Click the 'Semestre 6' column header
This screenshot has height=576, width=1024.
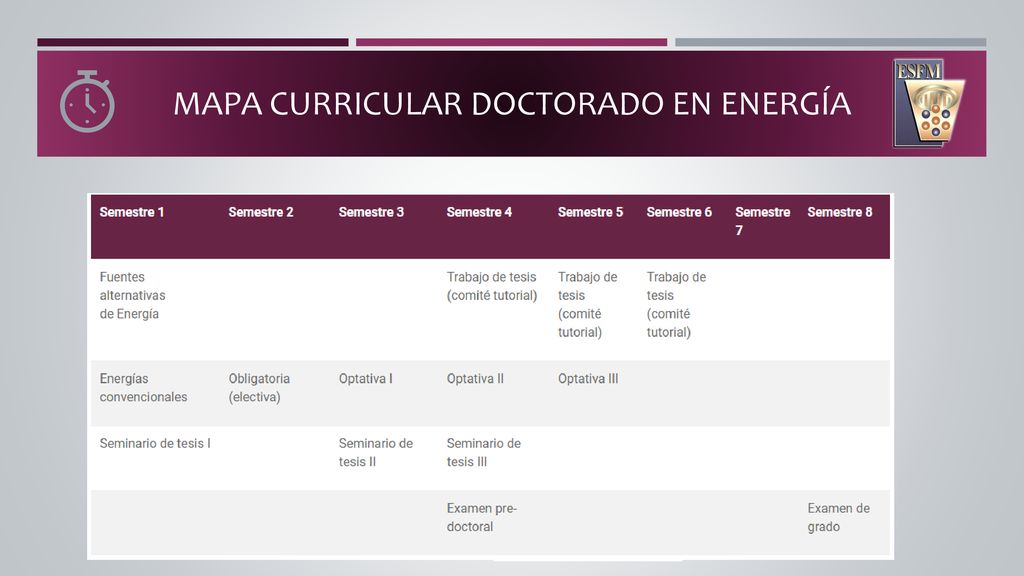[679, 212]
